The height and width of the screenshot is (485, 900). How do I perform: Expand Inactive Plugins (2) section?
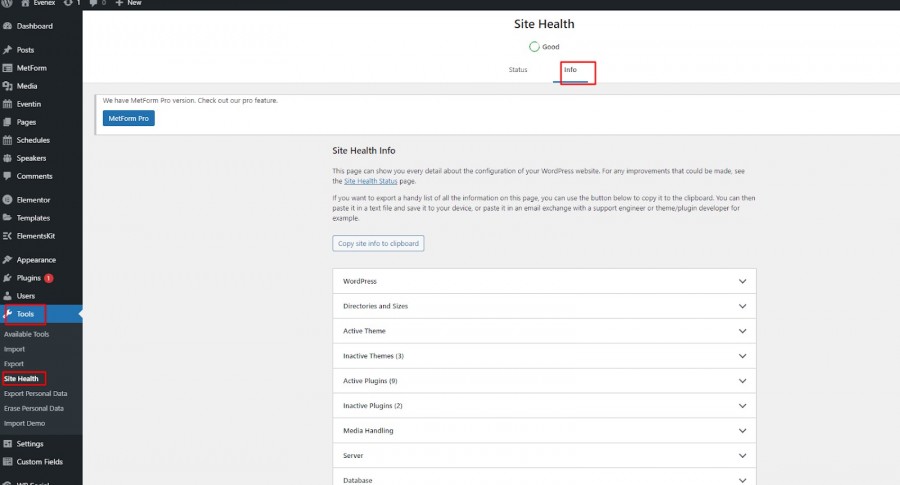544,406
